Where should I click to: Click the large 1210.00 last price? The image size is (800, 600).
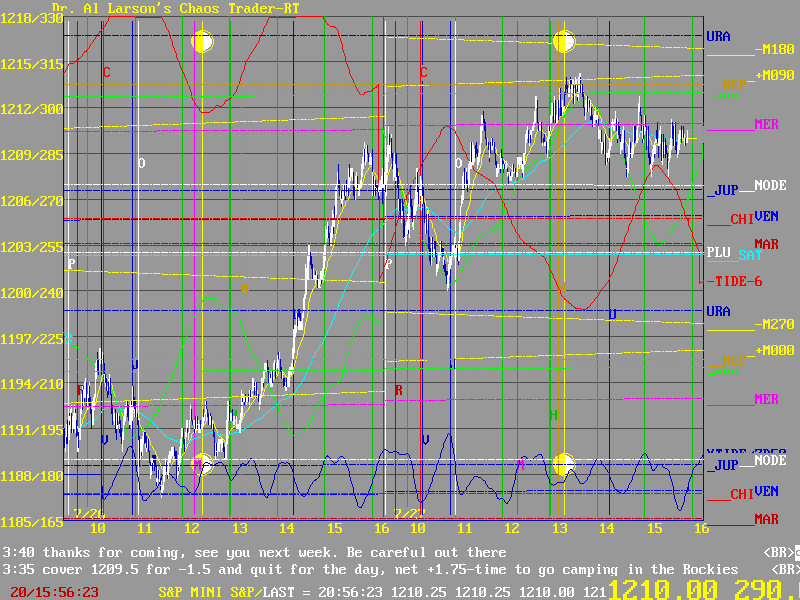point(660,590)
